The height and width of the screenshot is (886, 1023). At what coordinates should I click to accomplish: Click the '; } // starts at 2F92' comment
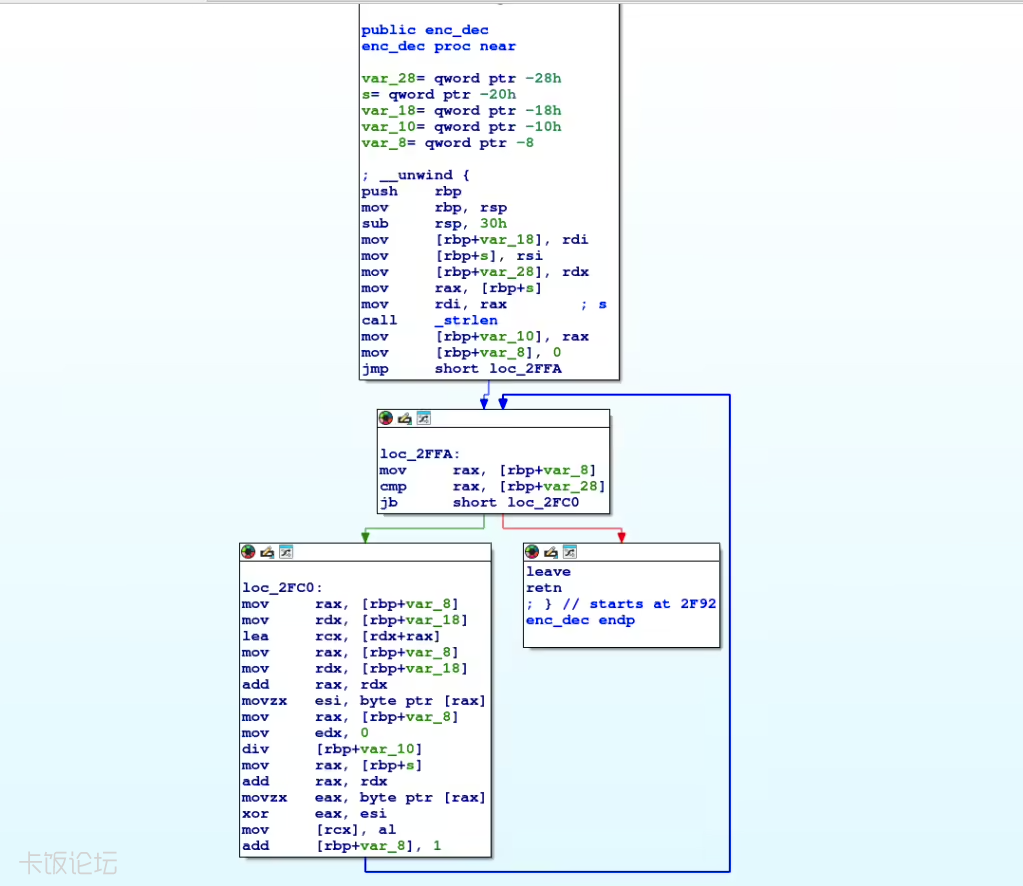(x=621, y=603)
